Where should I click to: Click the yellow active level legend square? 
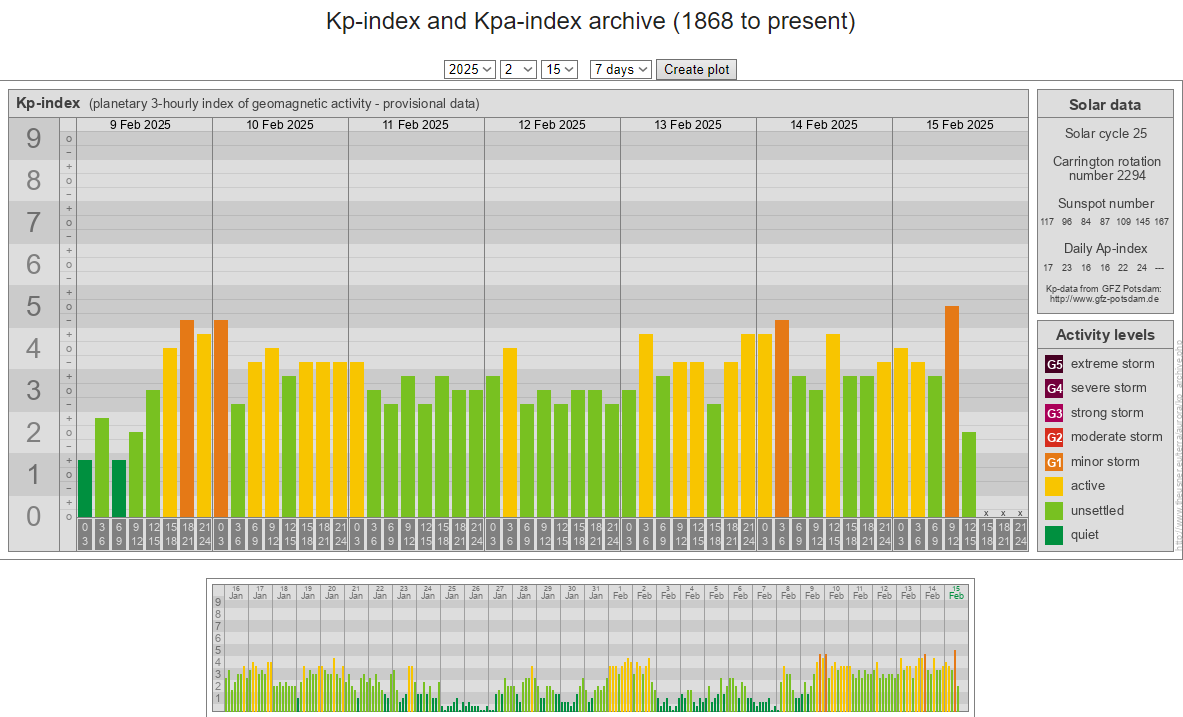click(1054, 486)
